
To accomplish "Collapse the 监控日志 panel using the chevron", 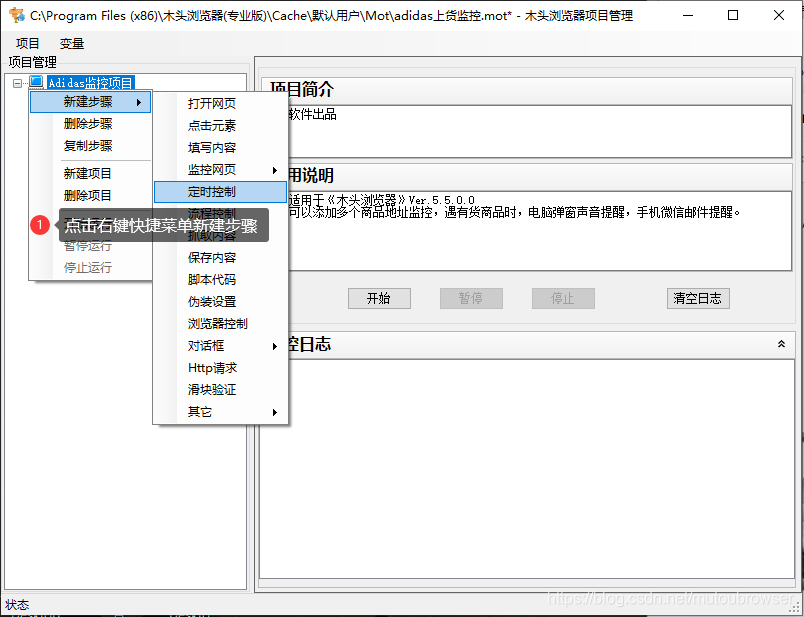I will coord(781,343).
